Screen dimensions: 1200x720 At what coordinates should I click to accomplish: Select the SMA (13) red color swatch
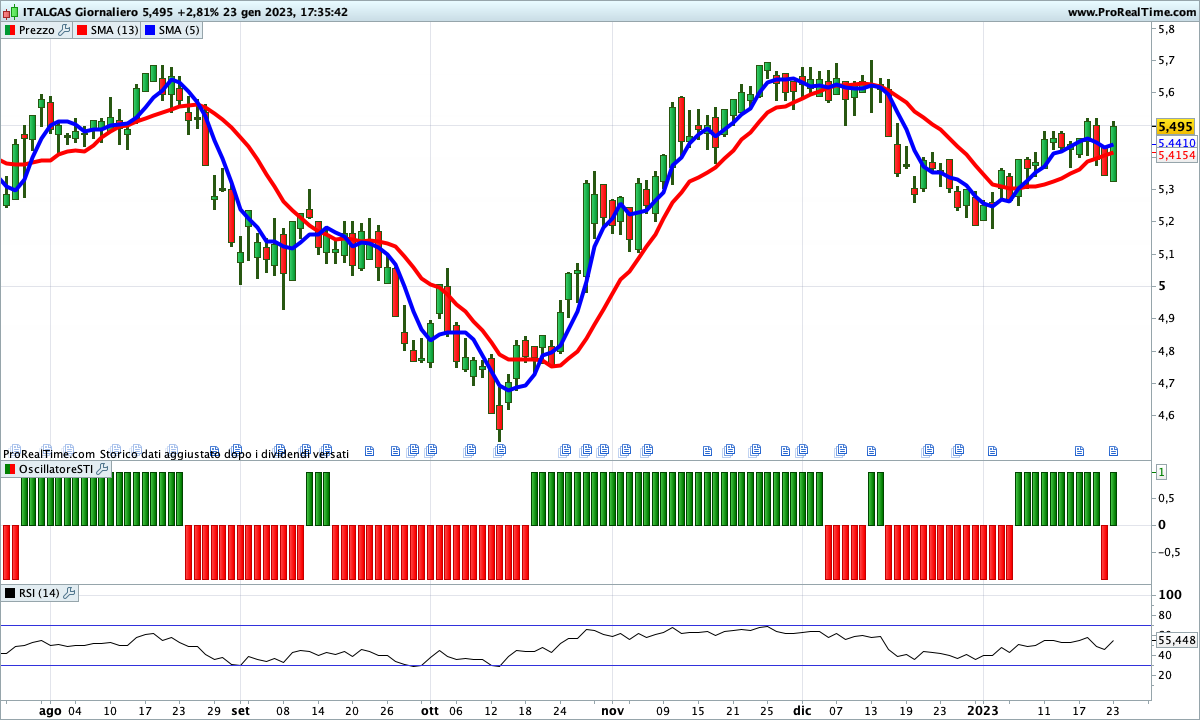click(82, 30)
